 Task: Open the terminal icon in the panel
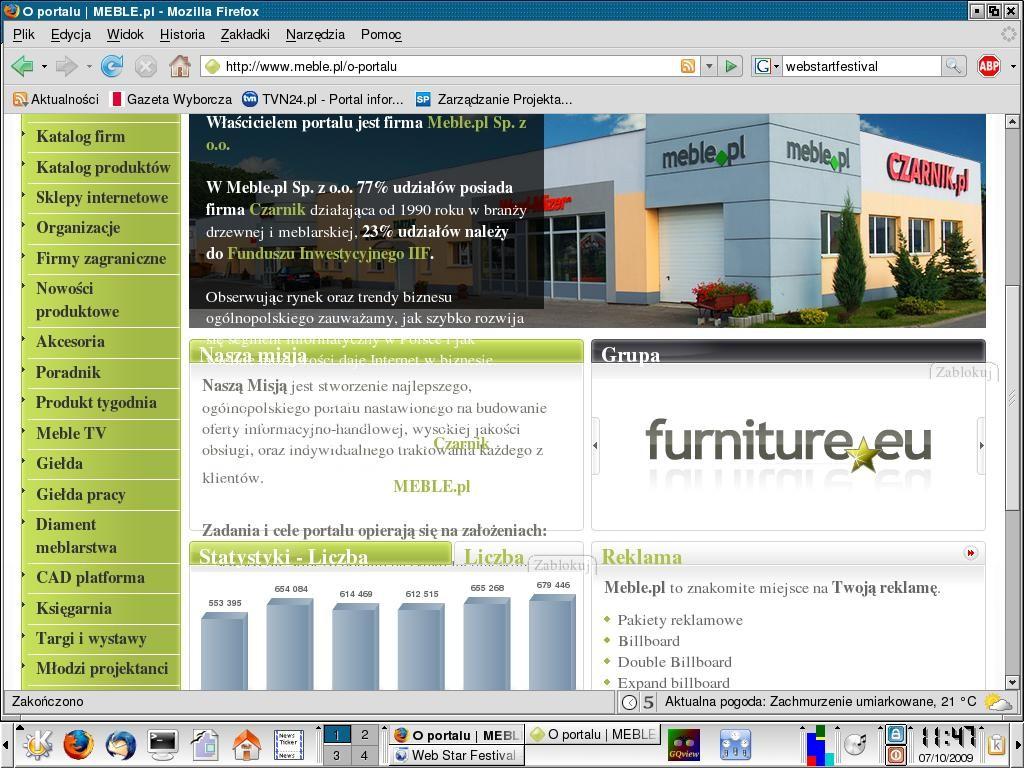[x=163, y=744]
